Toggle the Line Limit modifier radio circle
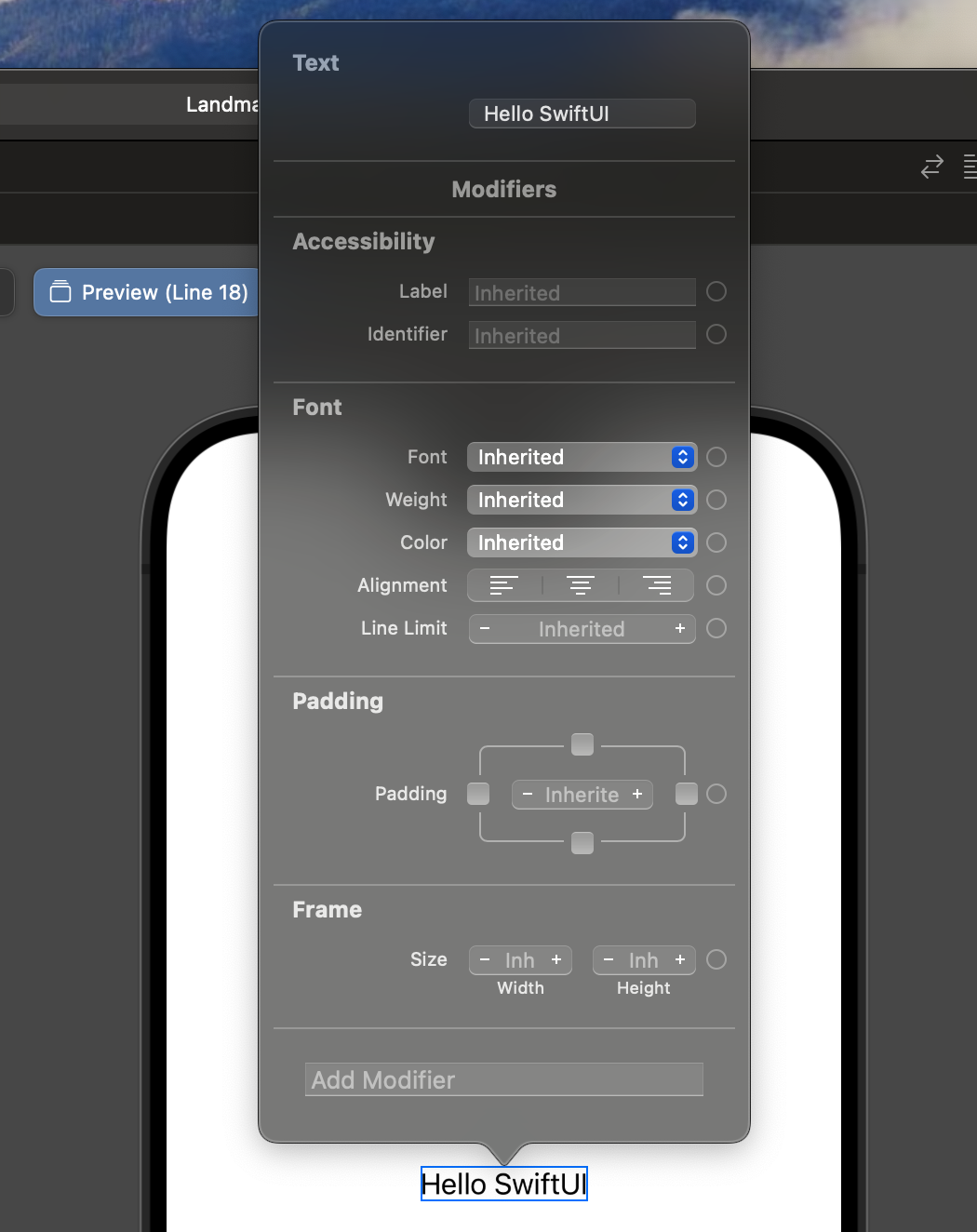The height and width of the screenshot is (1232, 977). click(716, 628)
